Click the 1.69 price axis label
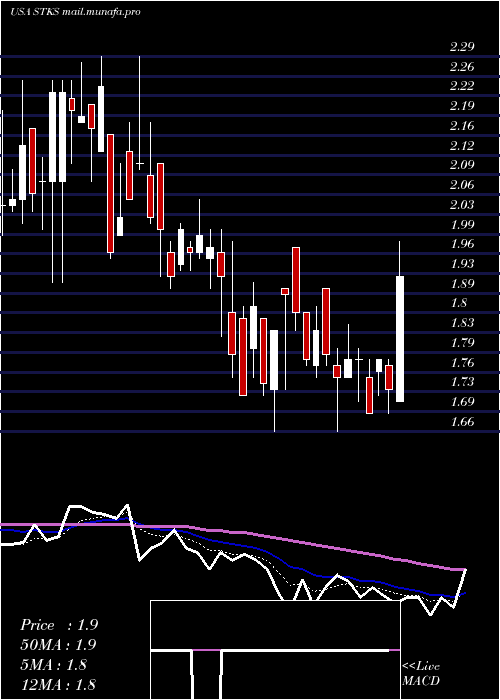The height and width of the screenshot is (700, 500). (x=462, y=401)
